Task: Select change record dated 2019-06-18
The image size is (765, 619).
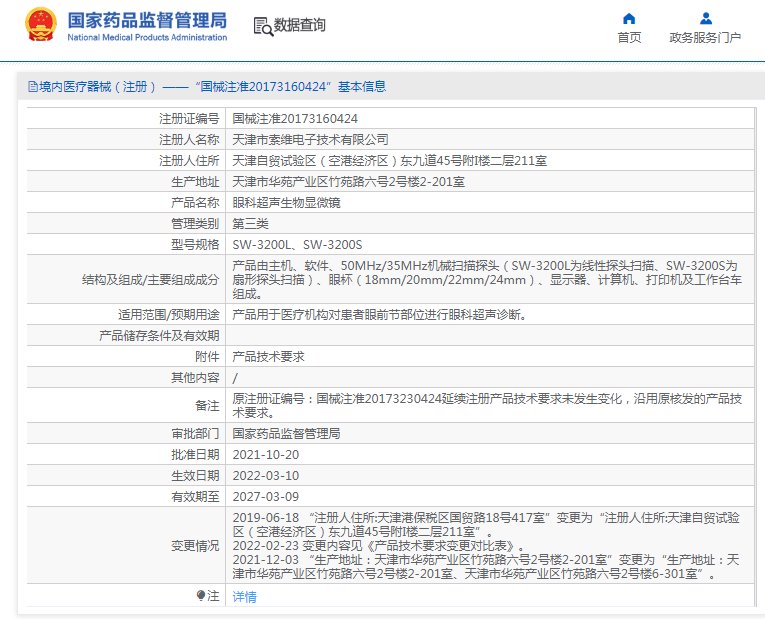Action: (x=486, y=524)
